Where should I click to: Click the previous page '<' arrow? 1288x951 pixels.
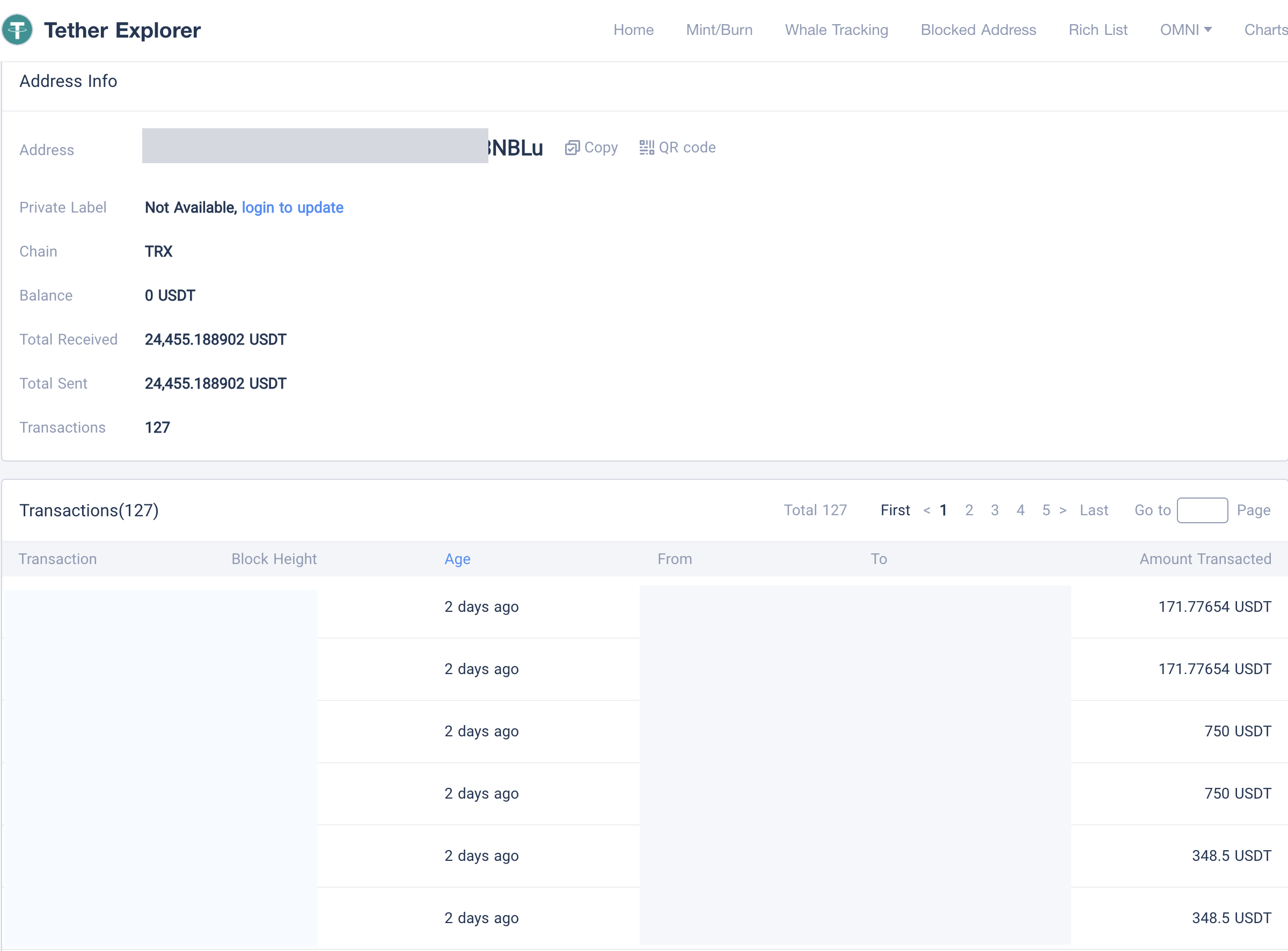tap(927, 510)
